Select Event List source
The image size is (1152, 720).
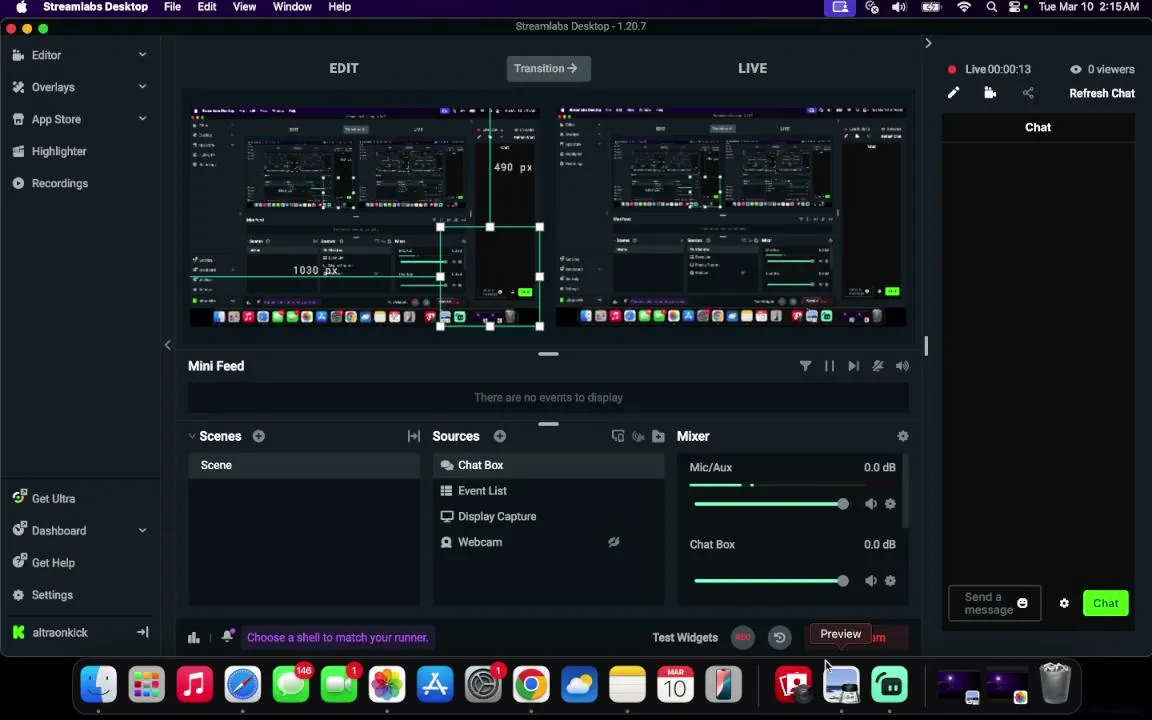548,491
